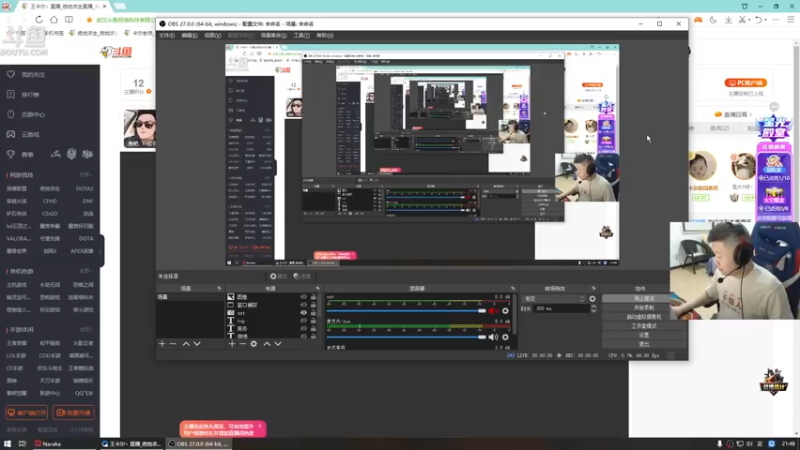
Task: Open scene transition type dropdown
Action: coord(554,299)
